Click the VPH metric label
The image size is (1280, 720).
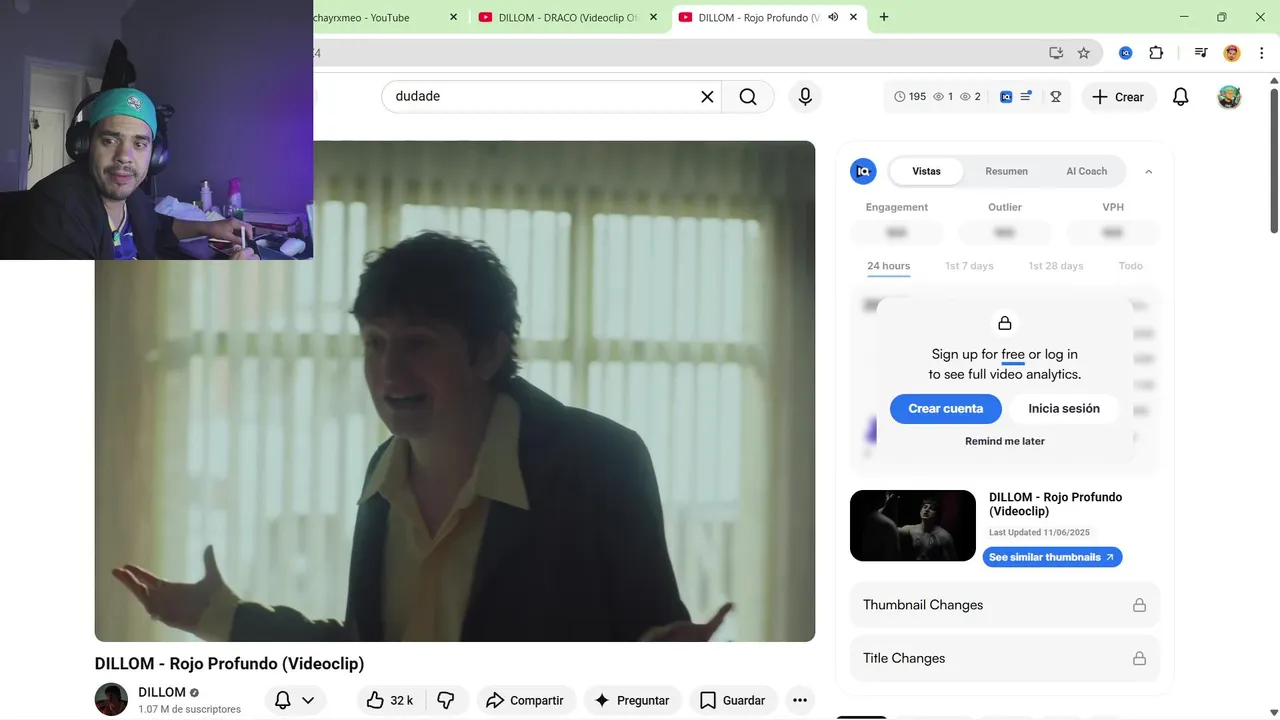coord(1113,207)
